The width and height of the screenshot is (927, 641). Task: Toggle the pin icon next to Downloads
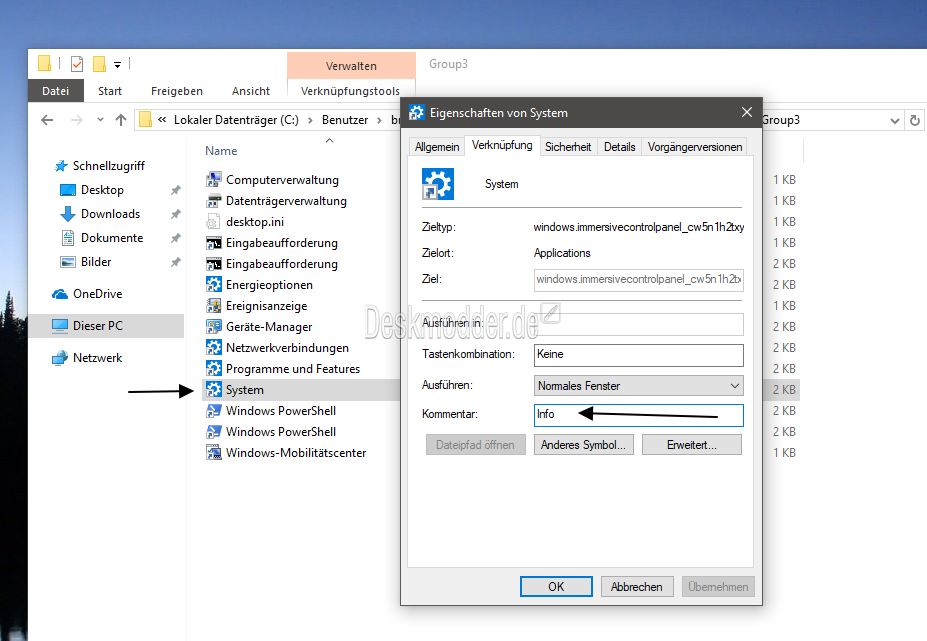click(x=176, y=214)
